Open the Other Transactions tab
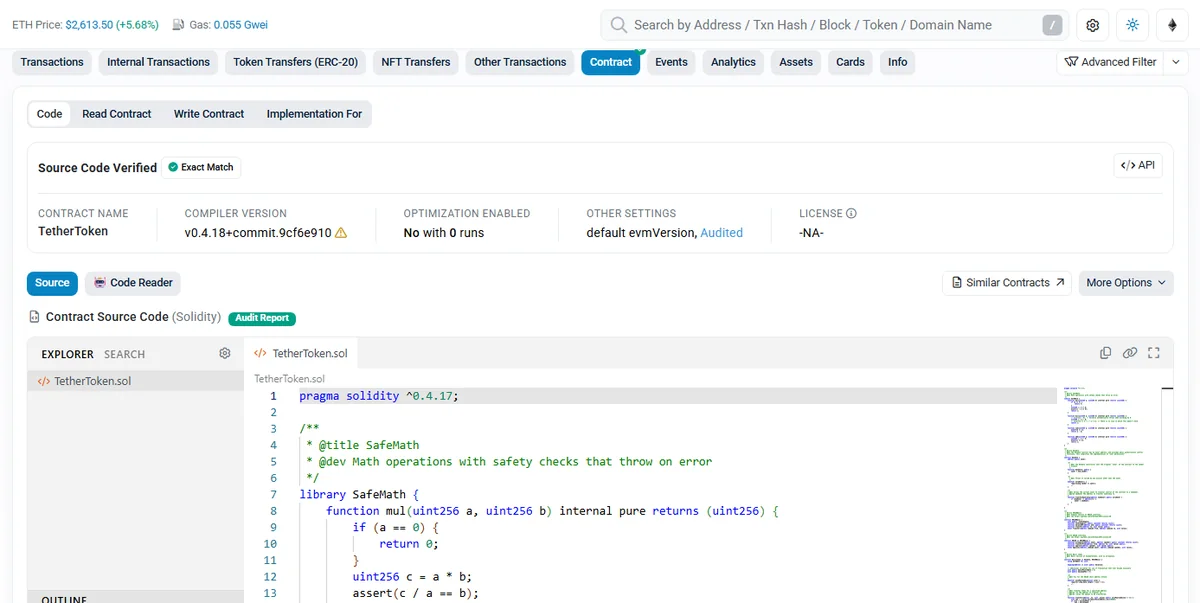 point(520,62)
